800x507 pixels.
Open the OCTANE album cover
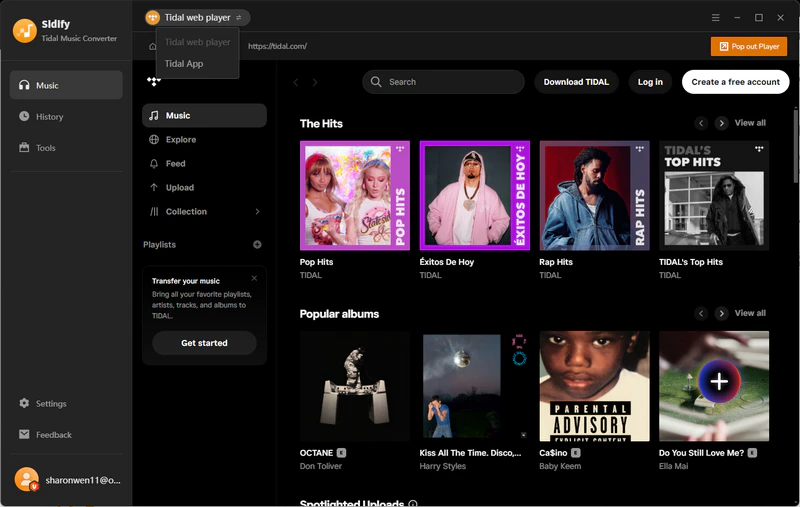point(355,386)
